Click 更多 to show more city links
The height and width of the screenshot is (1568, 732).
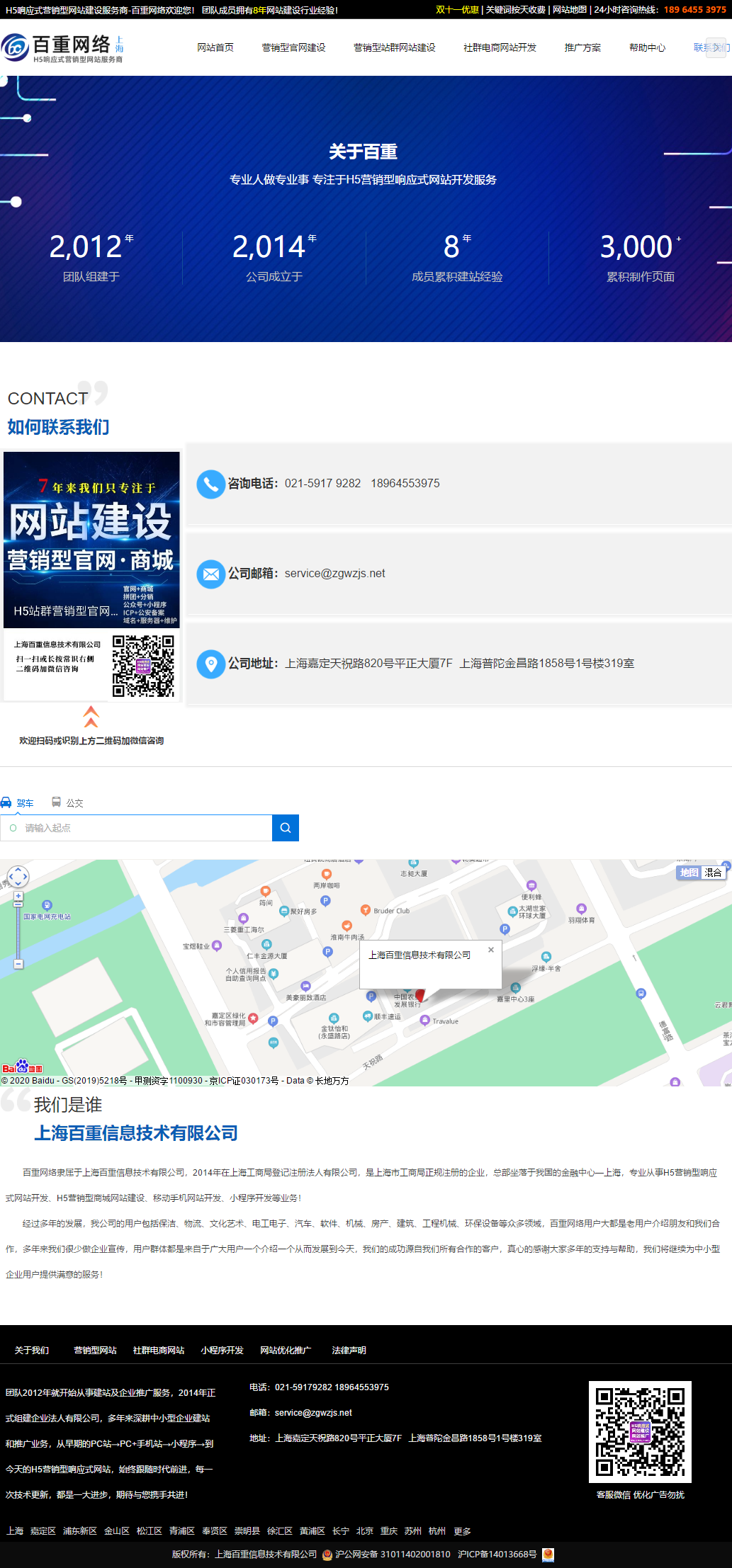tap(462, 1530)
